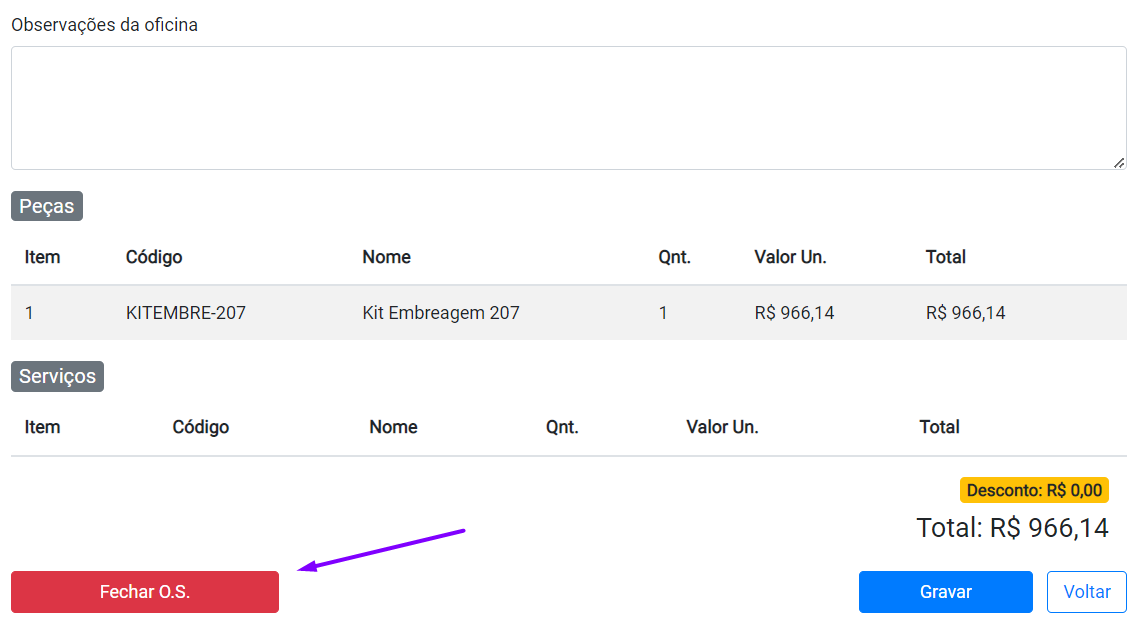Click the Nome header in Peças table
The height and width of the screenshot is (625, 1136).
pyautogui.click(x=386, y=257)
